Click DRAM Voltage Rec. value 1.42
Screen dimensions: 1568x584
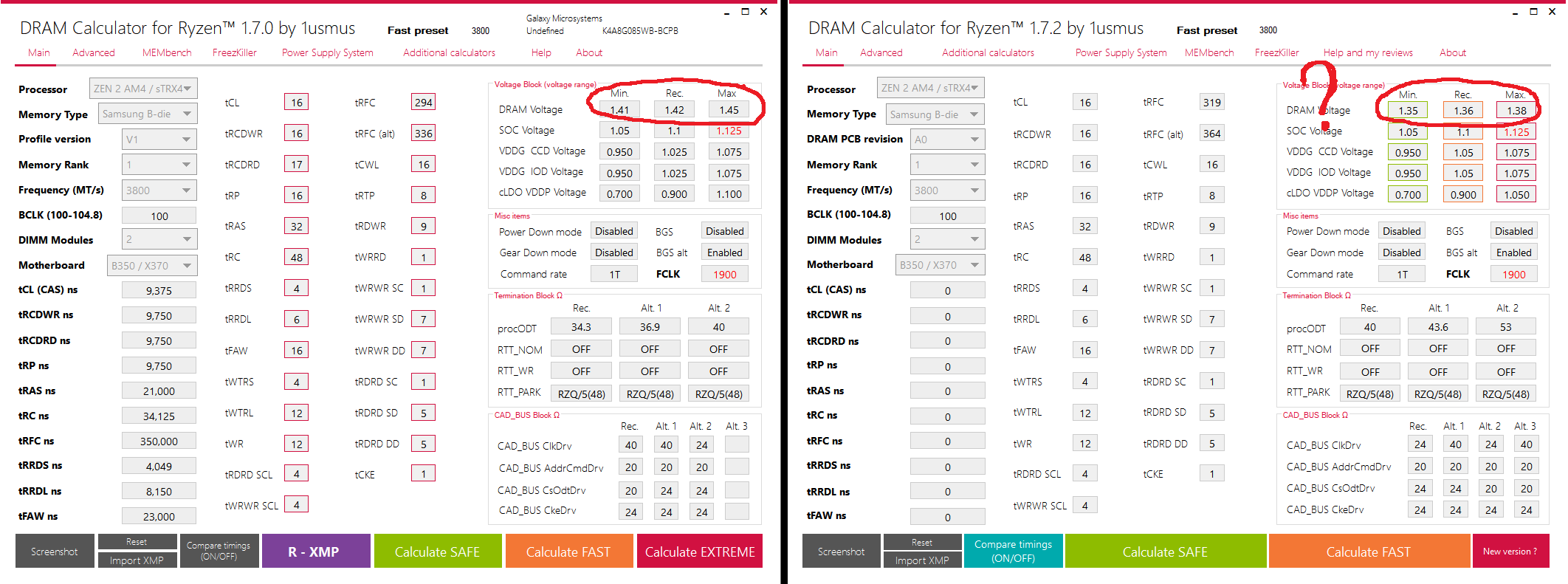[675, 109]
